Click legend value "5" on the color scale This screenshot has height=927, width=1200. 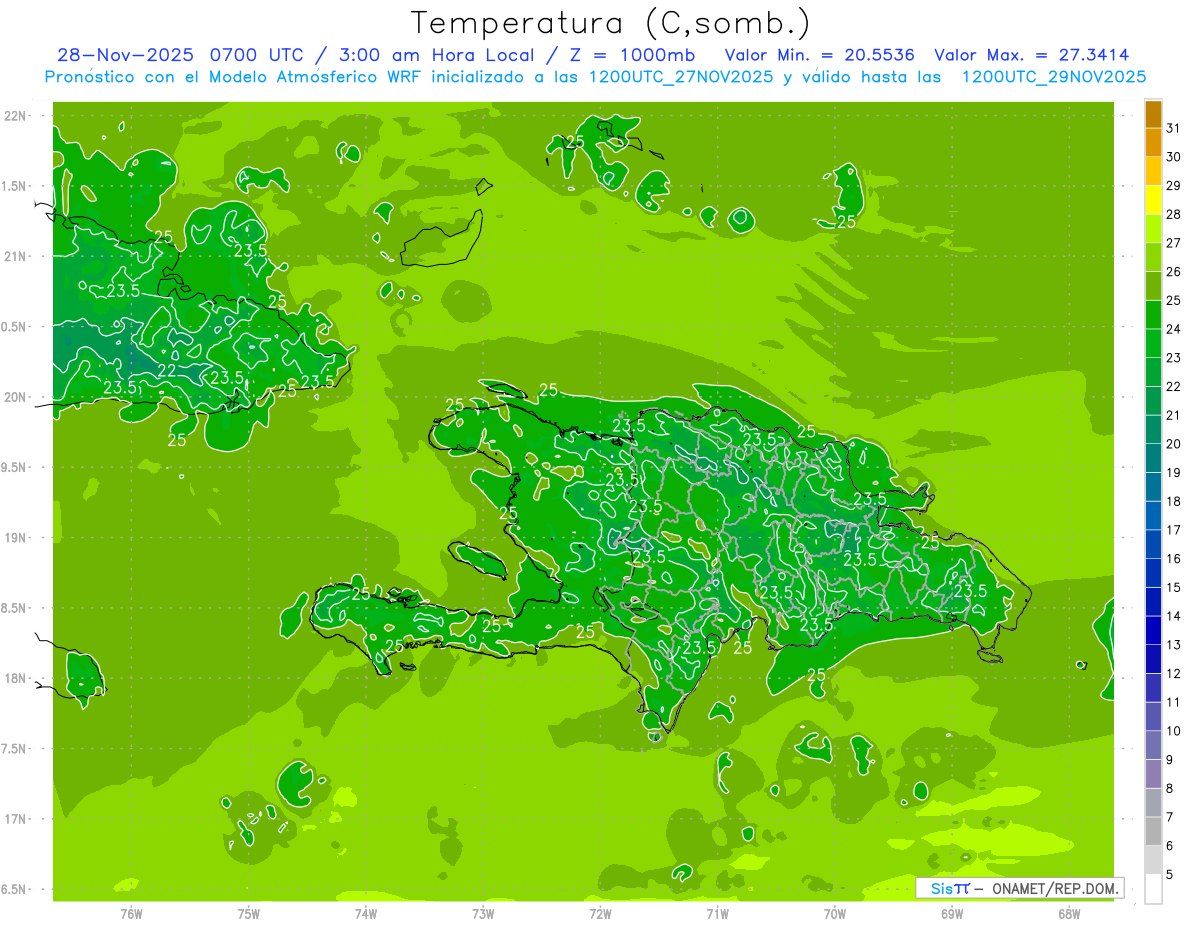(1169, 874)
